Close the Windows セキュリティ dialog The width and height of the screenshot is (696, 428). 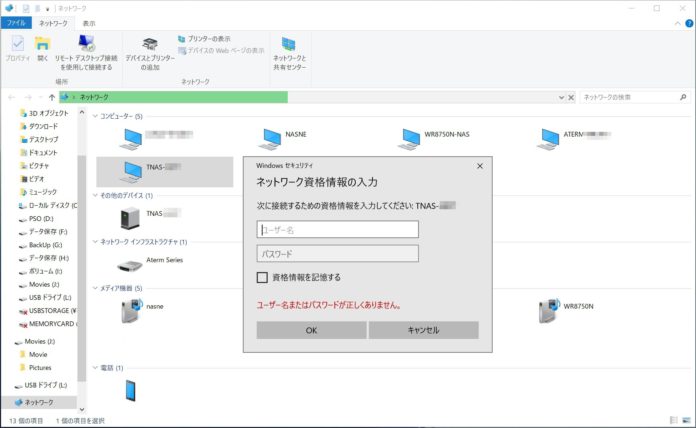[480, 166]
